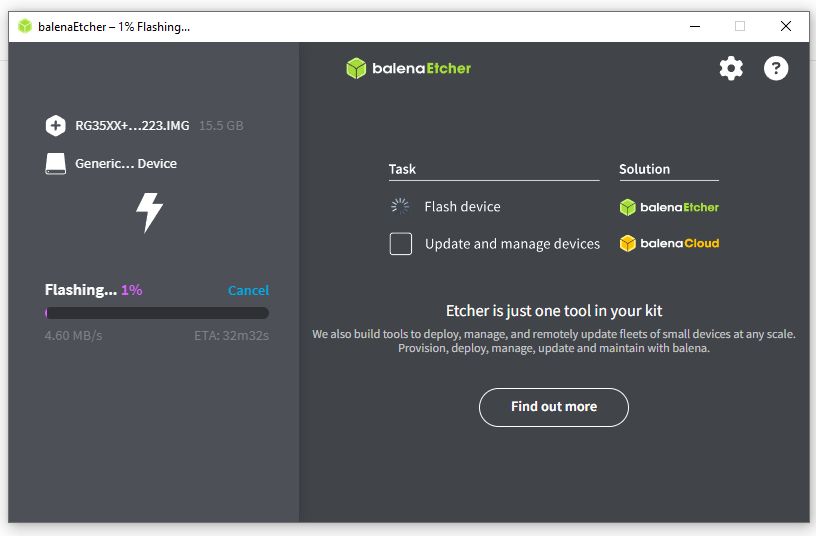Click the Etcher is just one tool heading
The width and height of the screenshot is (816, 536).
[554, 311]
